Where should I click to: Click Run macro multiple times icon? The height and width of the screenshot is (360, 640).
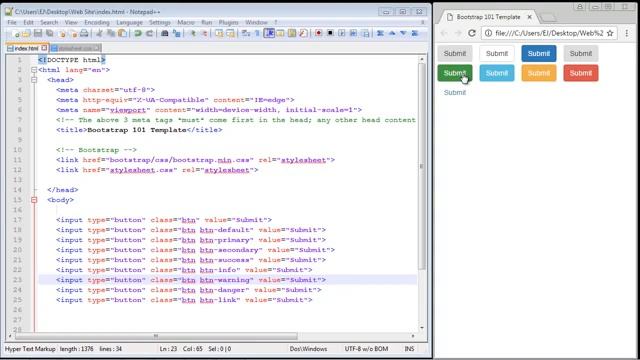353,33
